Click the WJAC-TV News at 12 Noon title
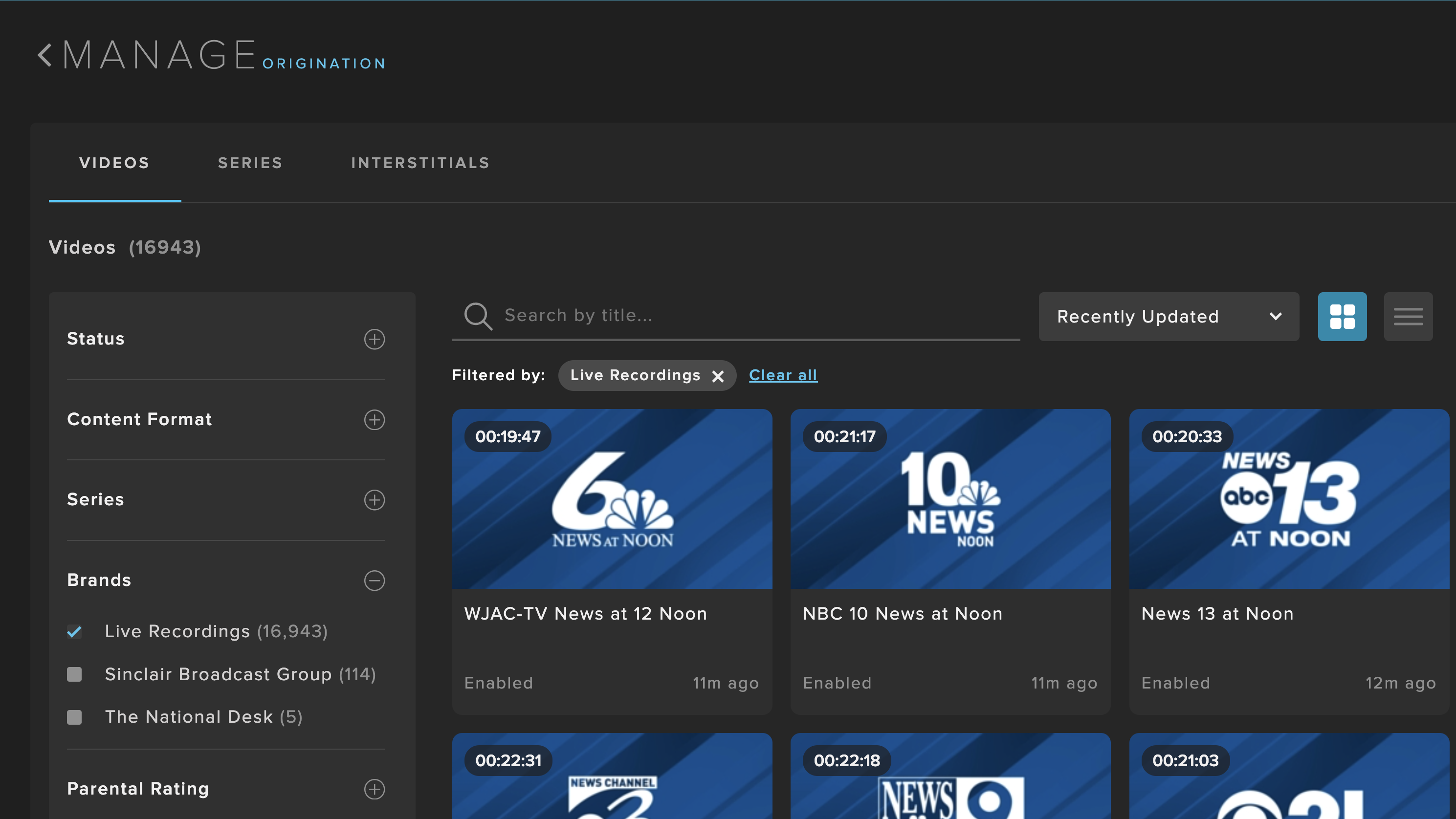Image resolution: width=1456 pixels, height=819 pixels. [586, 613]
